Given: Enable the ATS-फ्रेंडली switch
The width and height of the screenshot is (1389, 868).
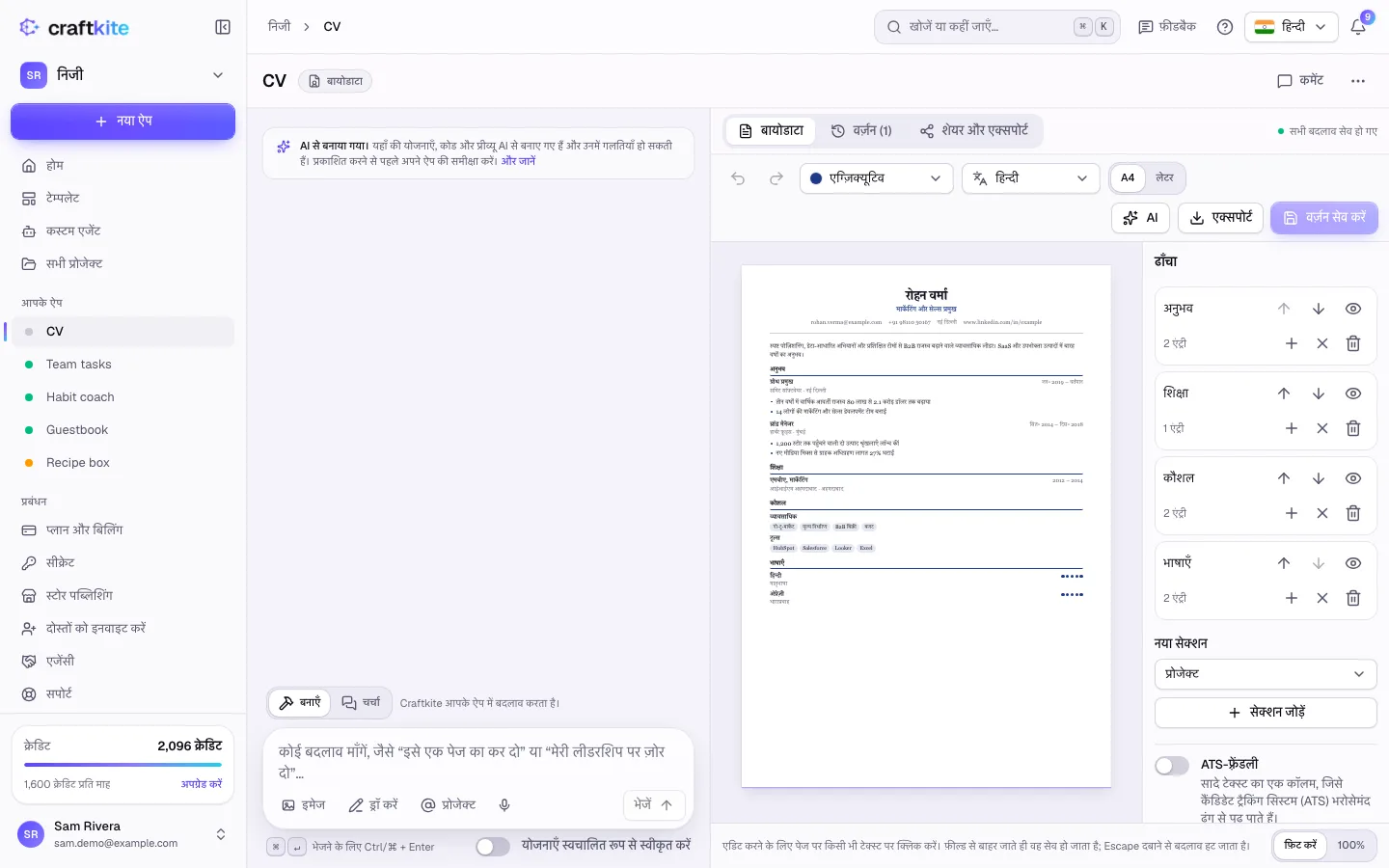Looking at the screenshot, I should [1172, 766].
